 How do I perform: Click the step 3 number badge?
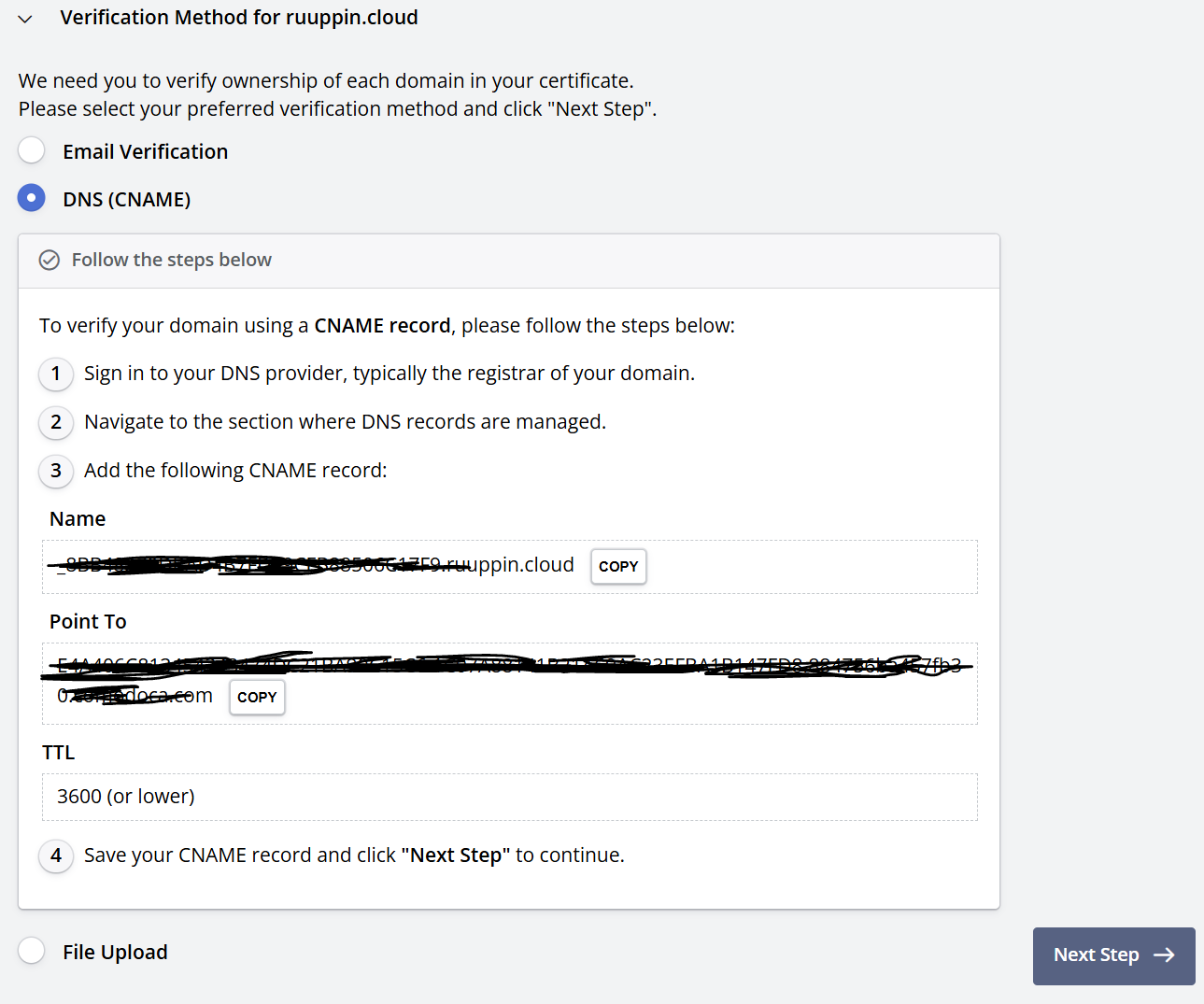pos(56,472)
